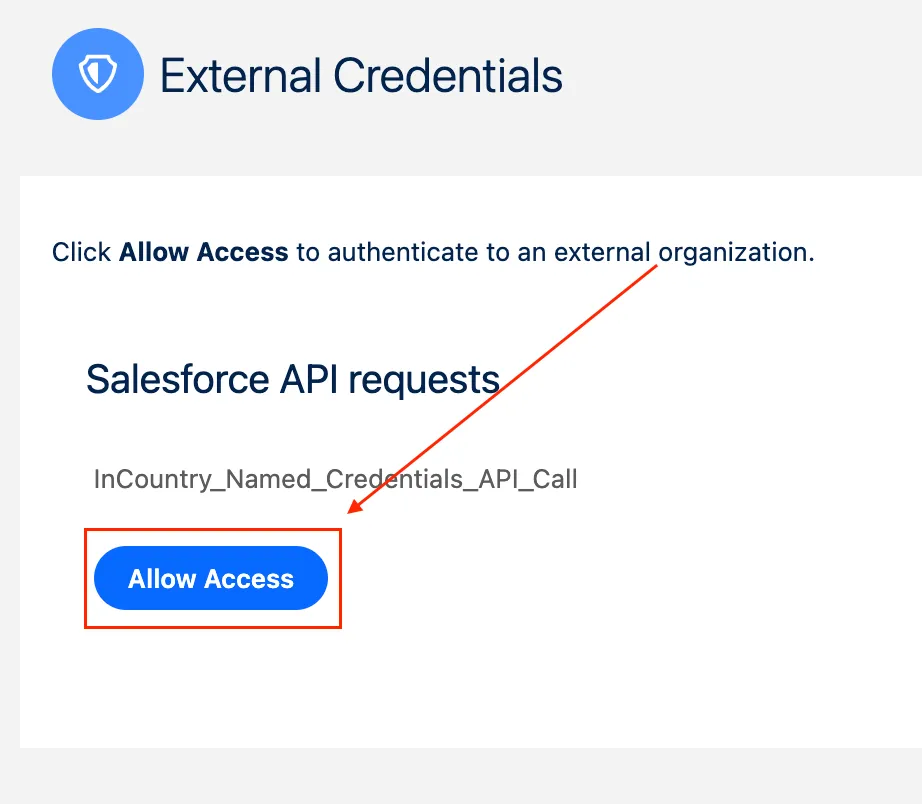Click the gray footer strip below the panel
Viewport: 922px width, 804px height.
tap(460, 776)
